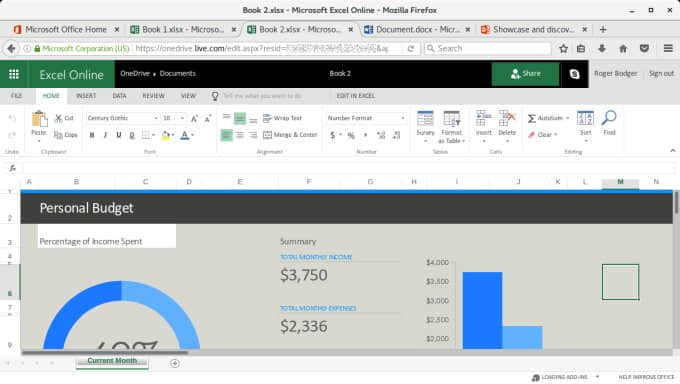Image resolution: width=680 pixels, height=384 pixels.
Task: Redo the last action
Action: (x=12, y=135)
